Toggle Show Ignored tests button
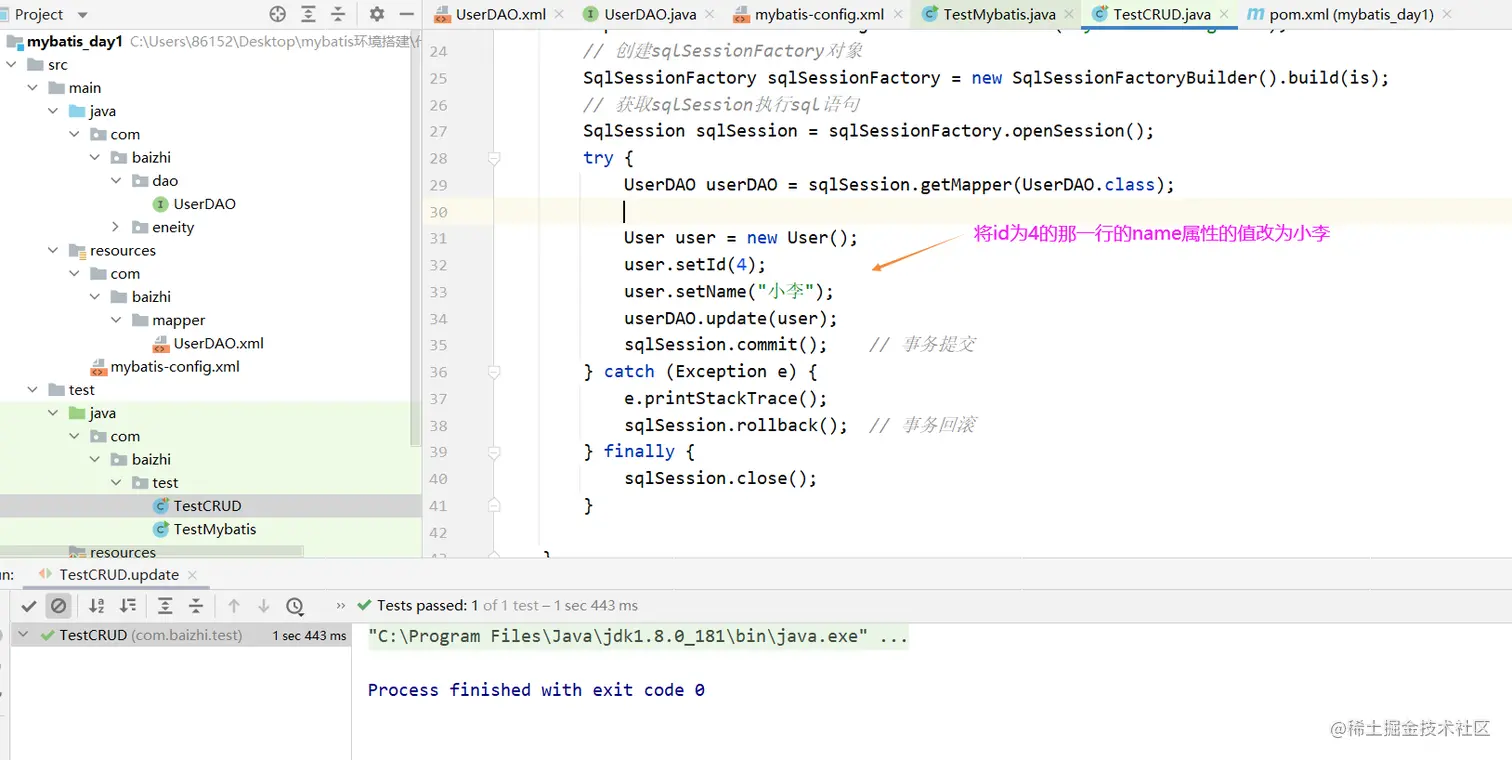Screen dimensions: 1512x760 click(59, 605)
